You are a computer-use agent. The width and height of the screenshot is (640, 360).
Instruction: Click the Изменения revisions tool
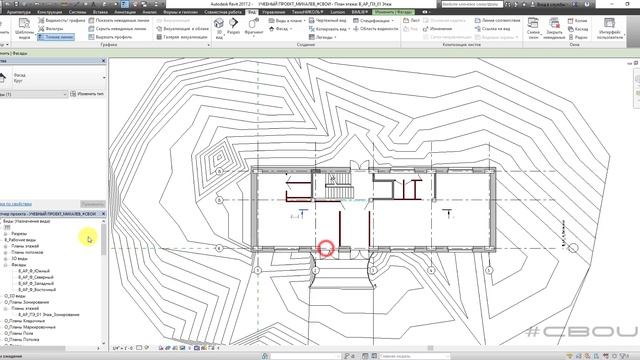point(437,29)
